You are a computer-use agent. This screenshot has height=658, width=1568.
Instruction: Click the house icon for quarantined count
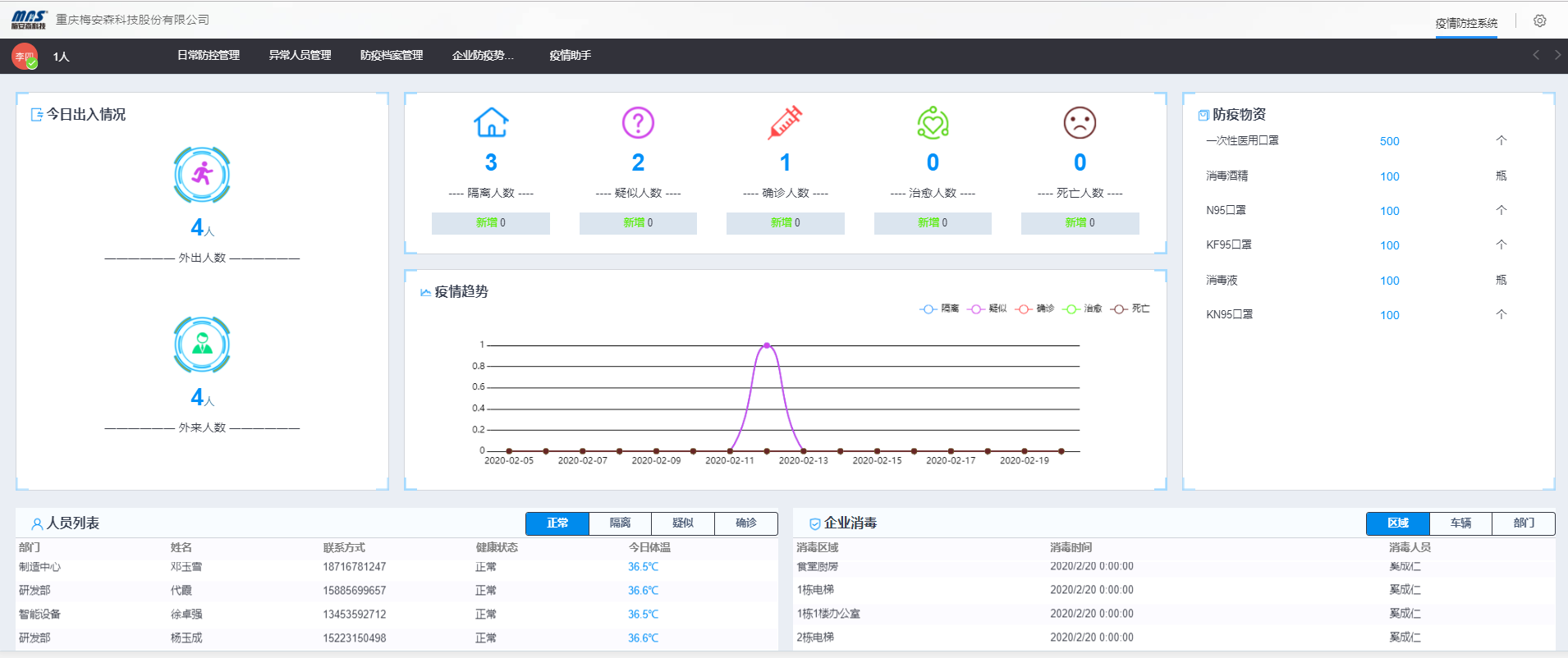click(491, 122)
